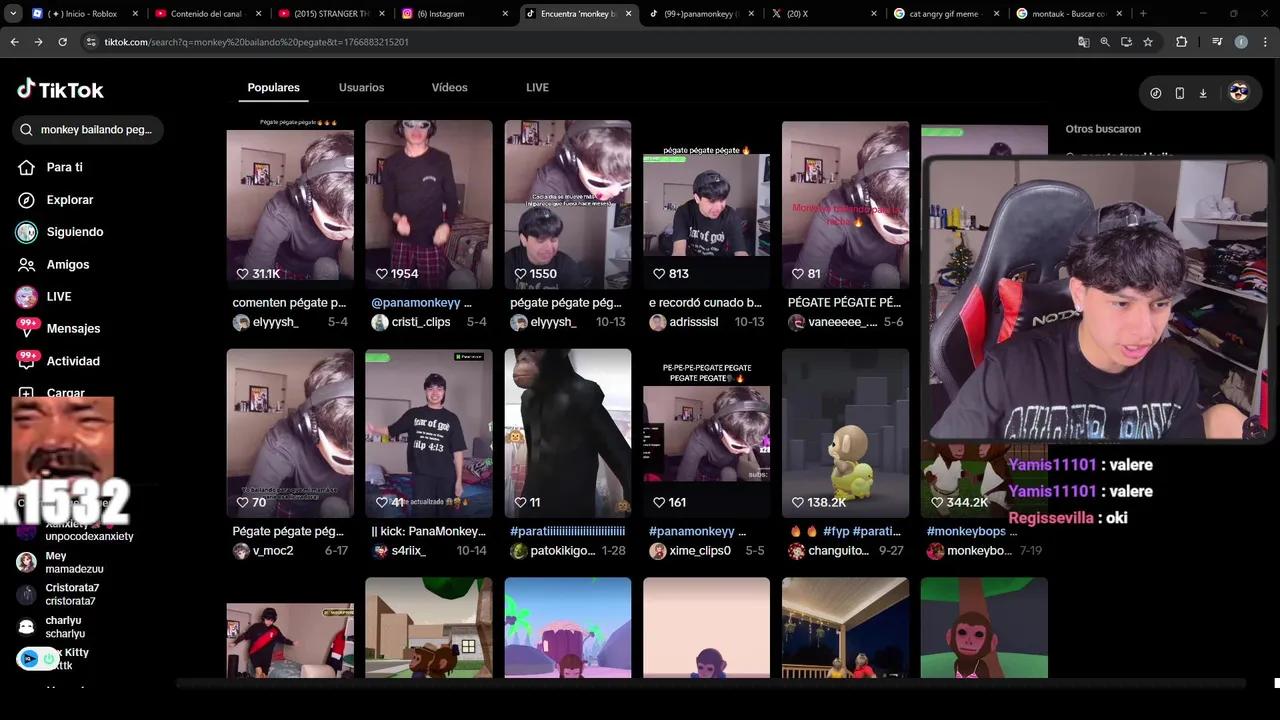Viewport: 1280px width, 720px height.
Task: Open the profile avatar in top-right
Action: point(1239,92)
